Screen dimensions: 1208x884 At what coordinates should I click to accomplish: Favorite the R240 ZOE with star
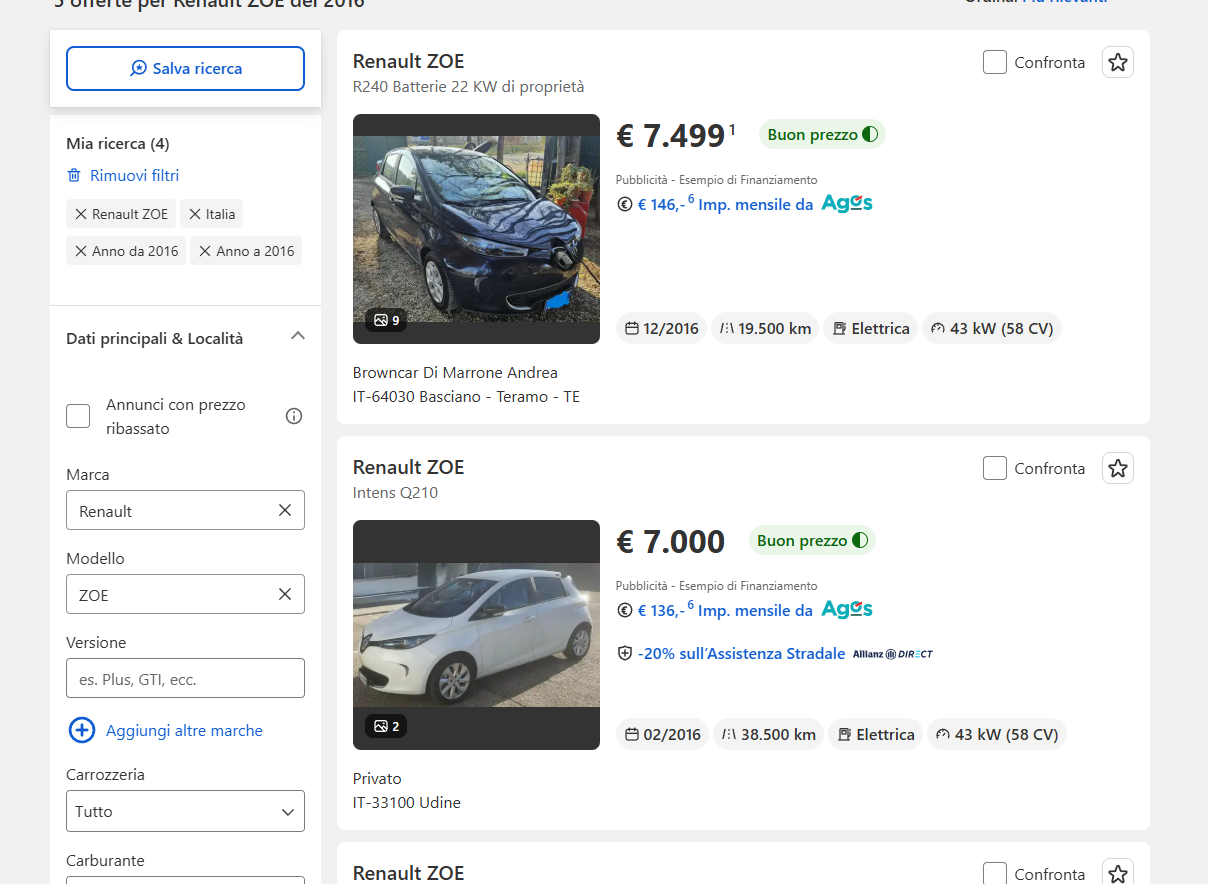pyautogui.click(x=1118, y=62)
